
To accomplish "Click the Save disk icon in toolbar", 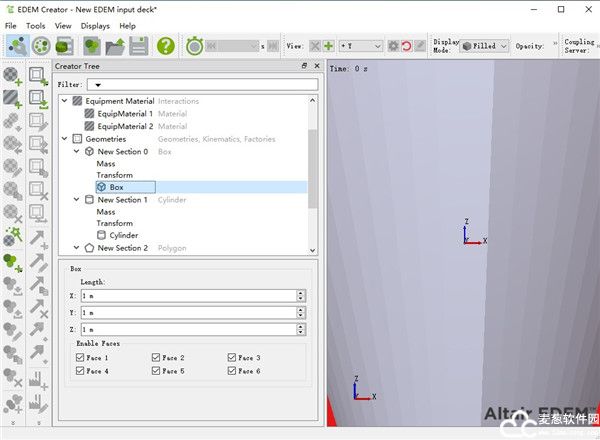I will coord(139,45).
